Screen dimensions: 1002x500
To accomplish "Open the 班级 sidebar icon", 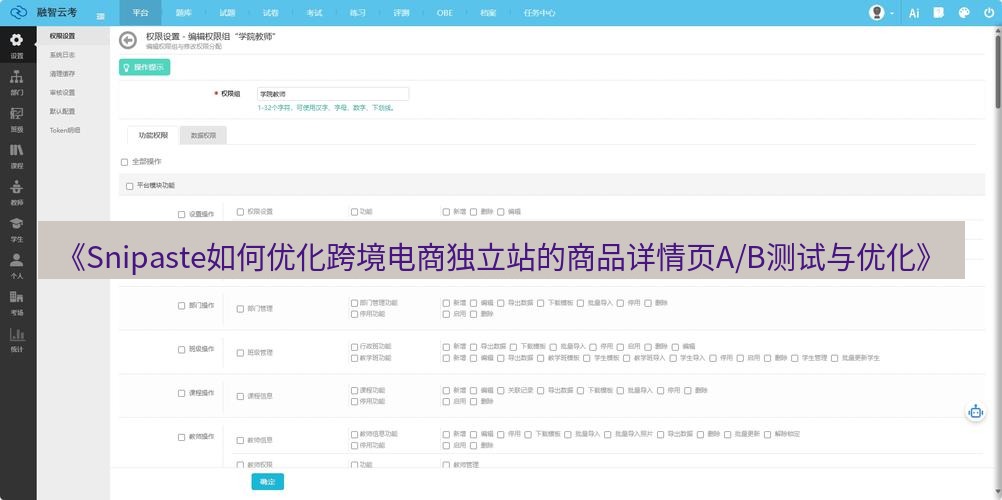I will [17, 118].
